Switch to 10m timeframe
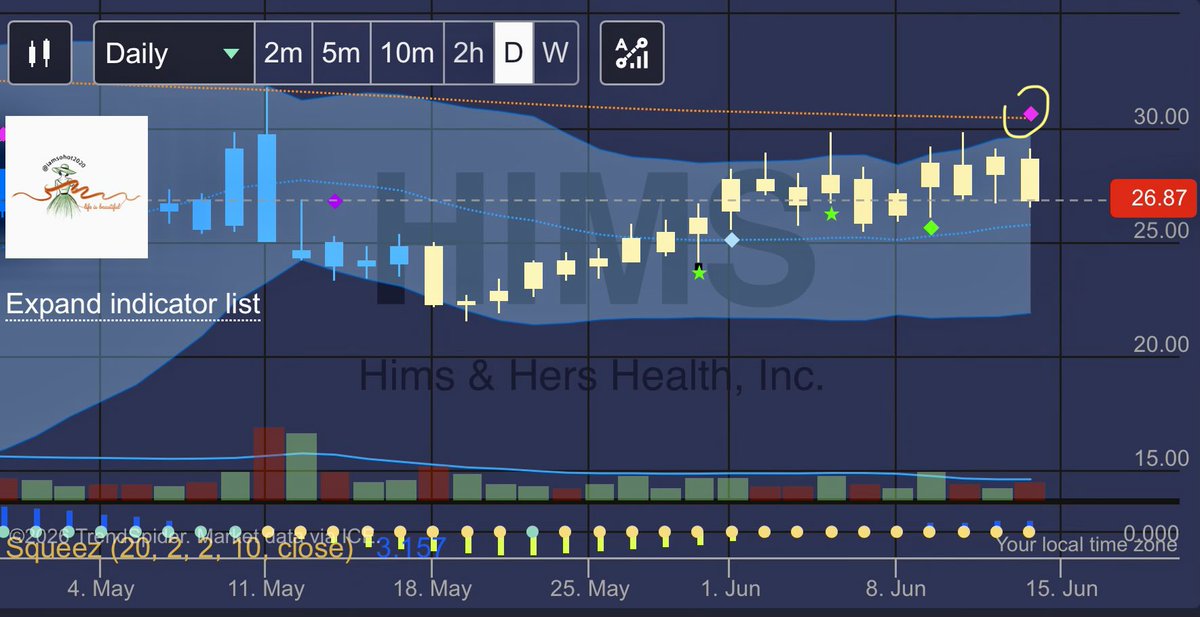Viewport: 1200px width, 617px height. 407,53
